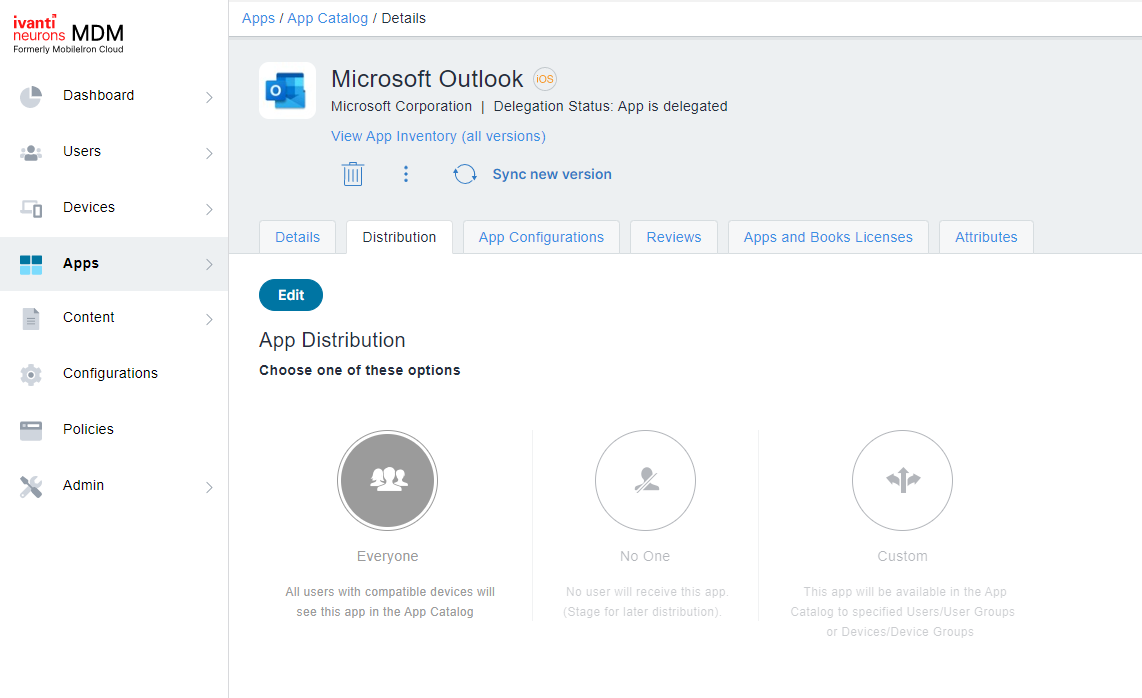Select the Everyone distribution option
This screenshot has width=1142, height=698.
pyautogui.click(x=387, y=480)
